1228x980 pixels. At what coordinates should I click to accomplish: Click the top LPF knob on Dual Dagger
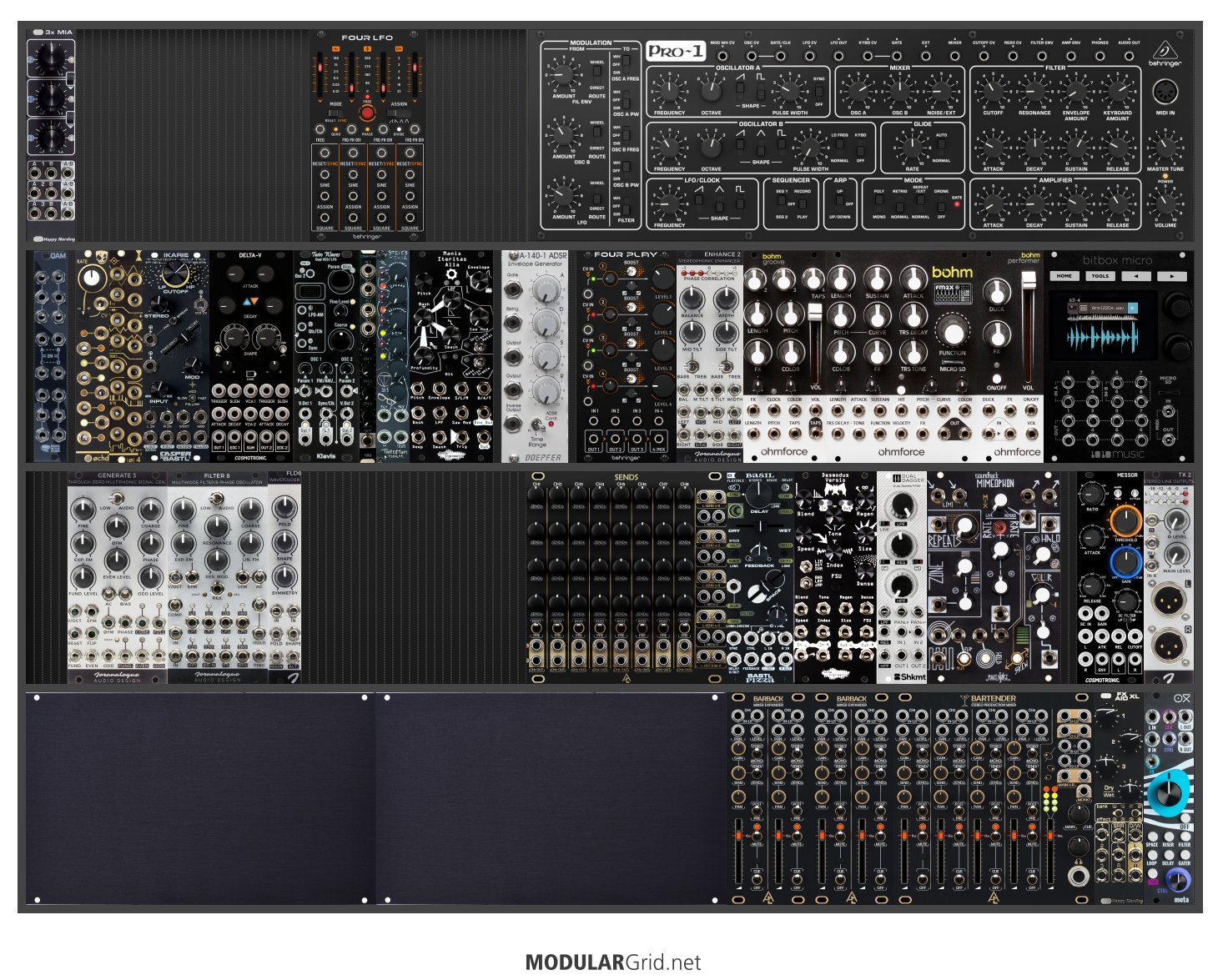pos(902,505)
